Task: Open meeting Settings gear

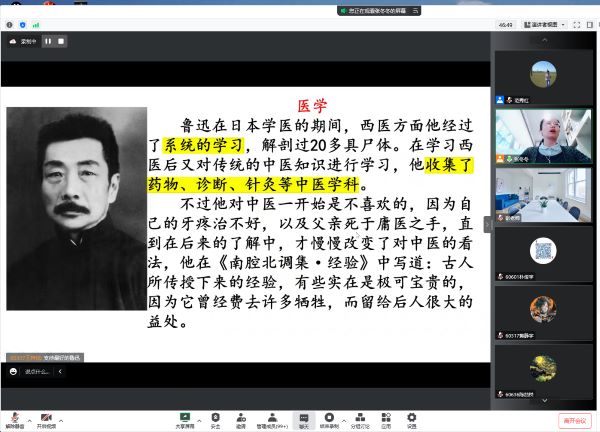Action: (411, 418)
